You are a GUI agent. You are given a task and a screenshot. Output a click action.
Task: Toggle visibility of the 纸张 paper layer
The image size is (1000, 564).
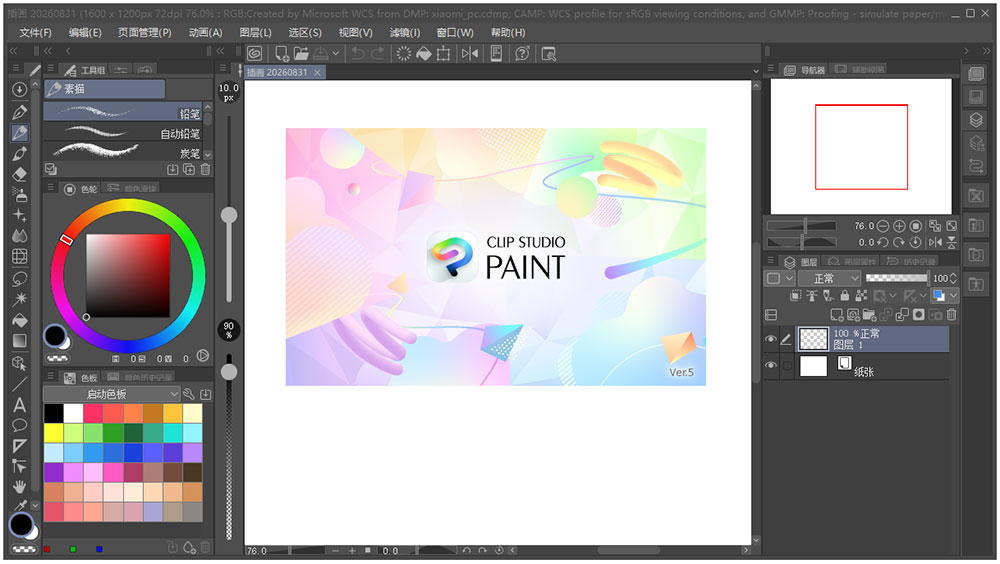770,366
